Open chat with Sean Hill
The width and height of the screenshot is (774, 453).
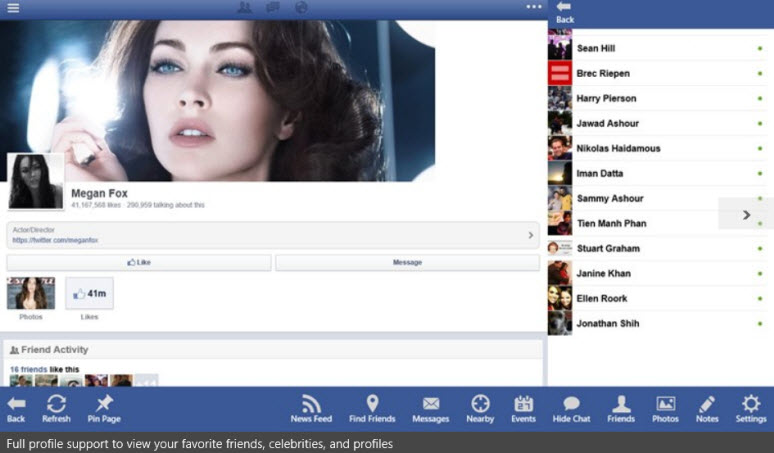coord(660,48)
